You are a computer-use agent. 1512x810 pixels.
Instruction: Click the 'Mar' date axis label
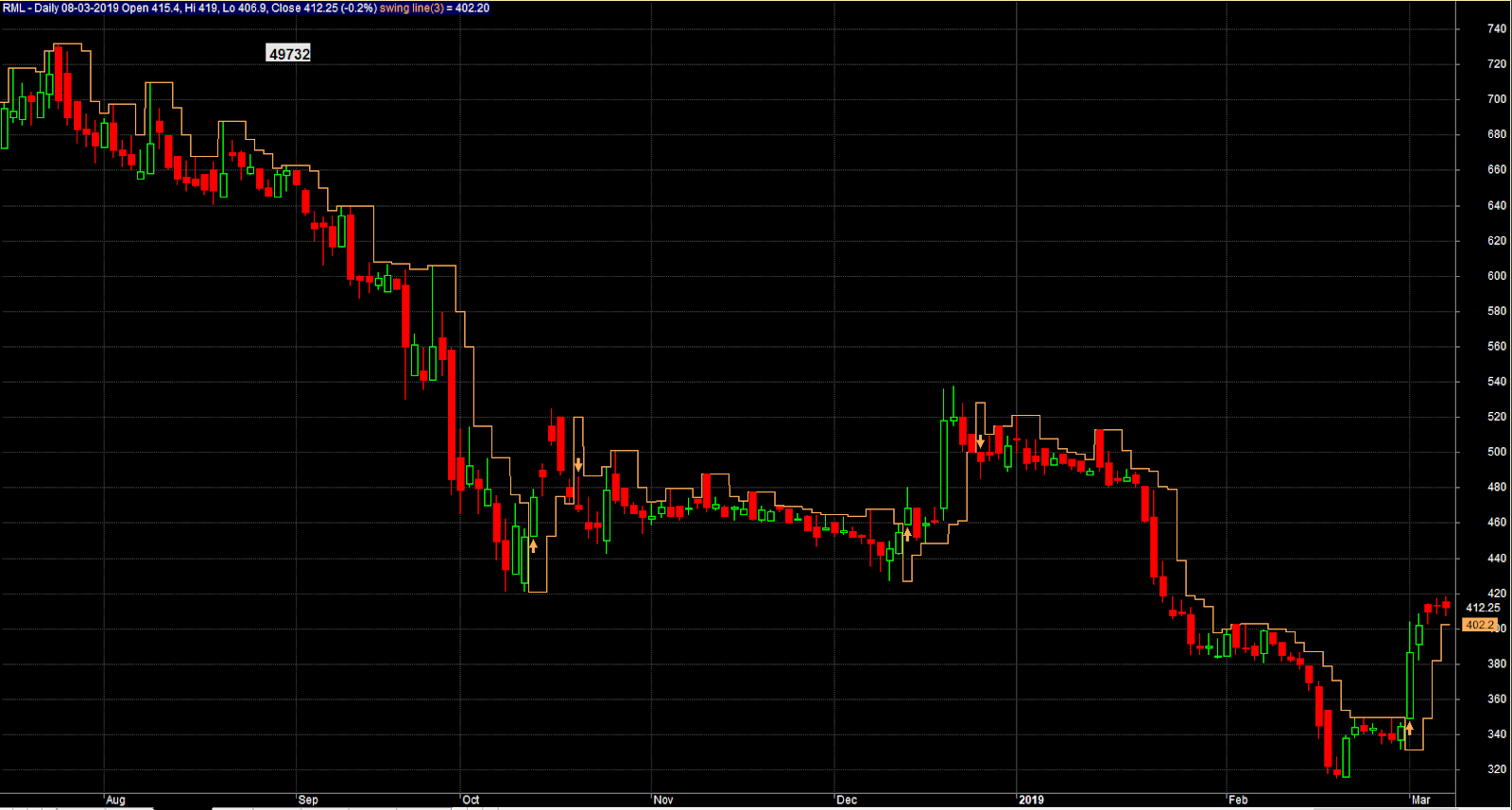point(1420,800)
